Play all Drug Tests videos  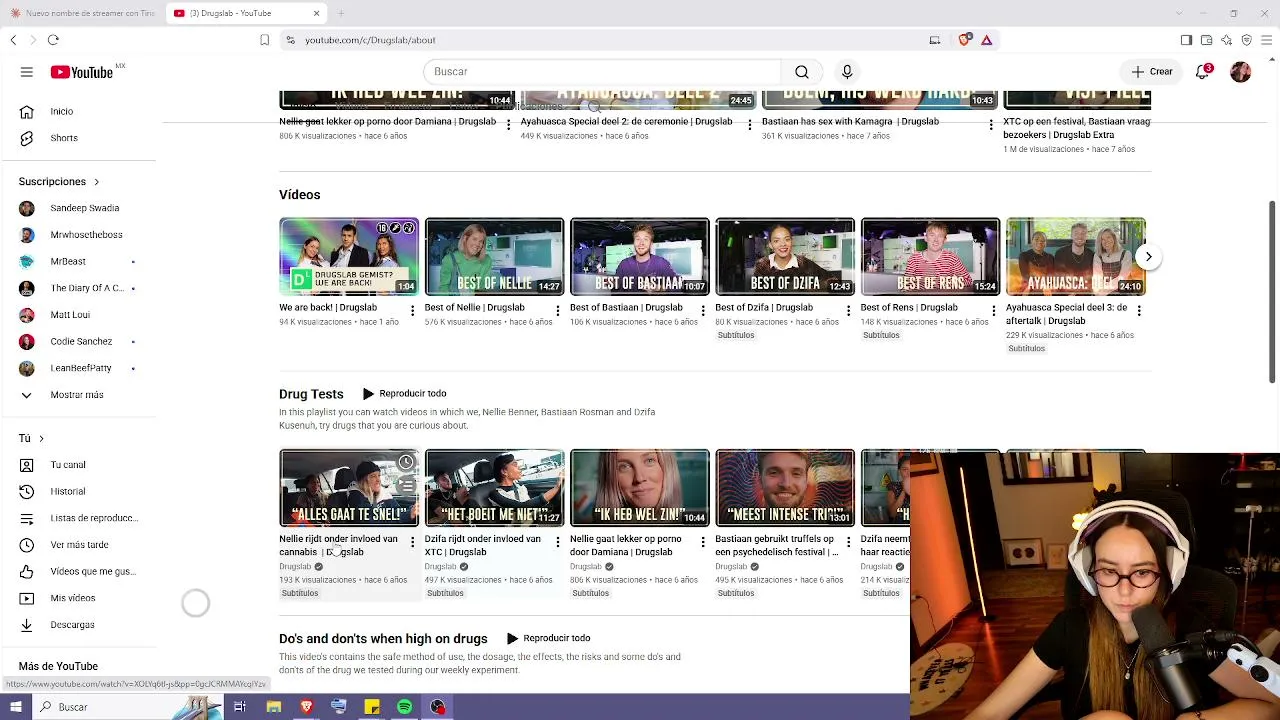tap(404, 394)
